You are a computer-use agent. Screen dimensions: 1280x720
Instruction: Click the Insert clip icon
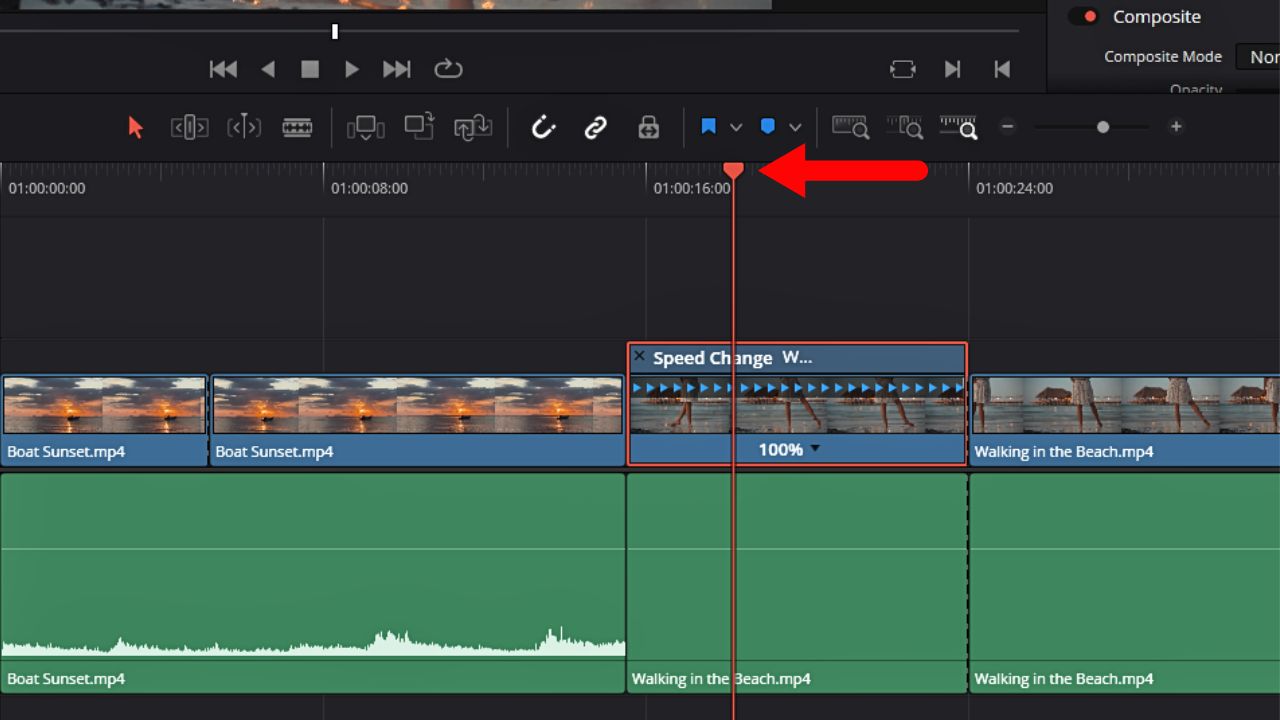point(365,127)
